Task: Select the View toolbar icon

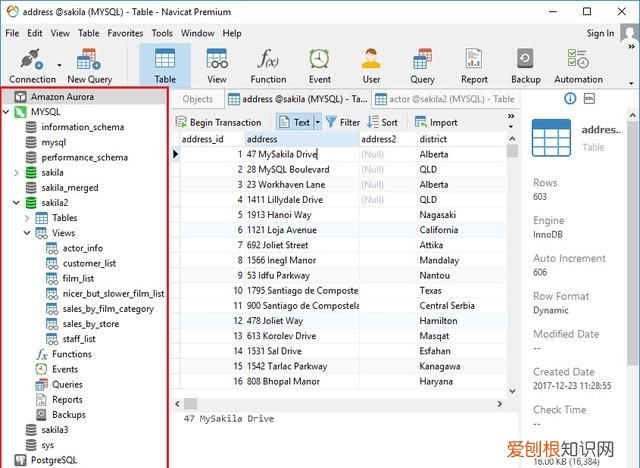Action: (216, 63)
